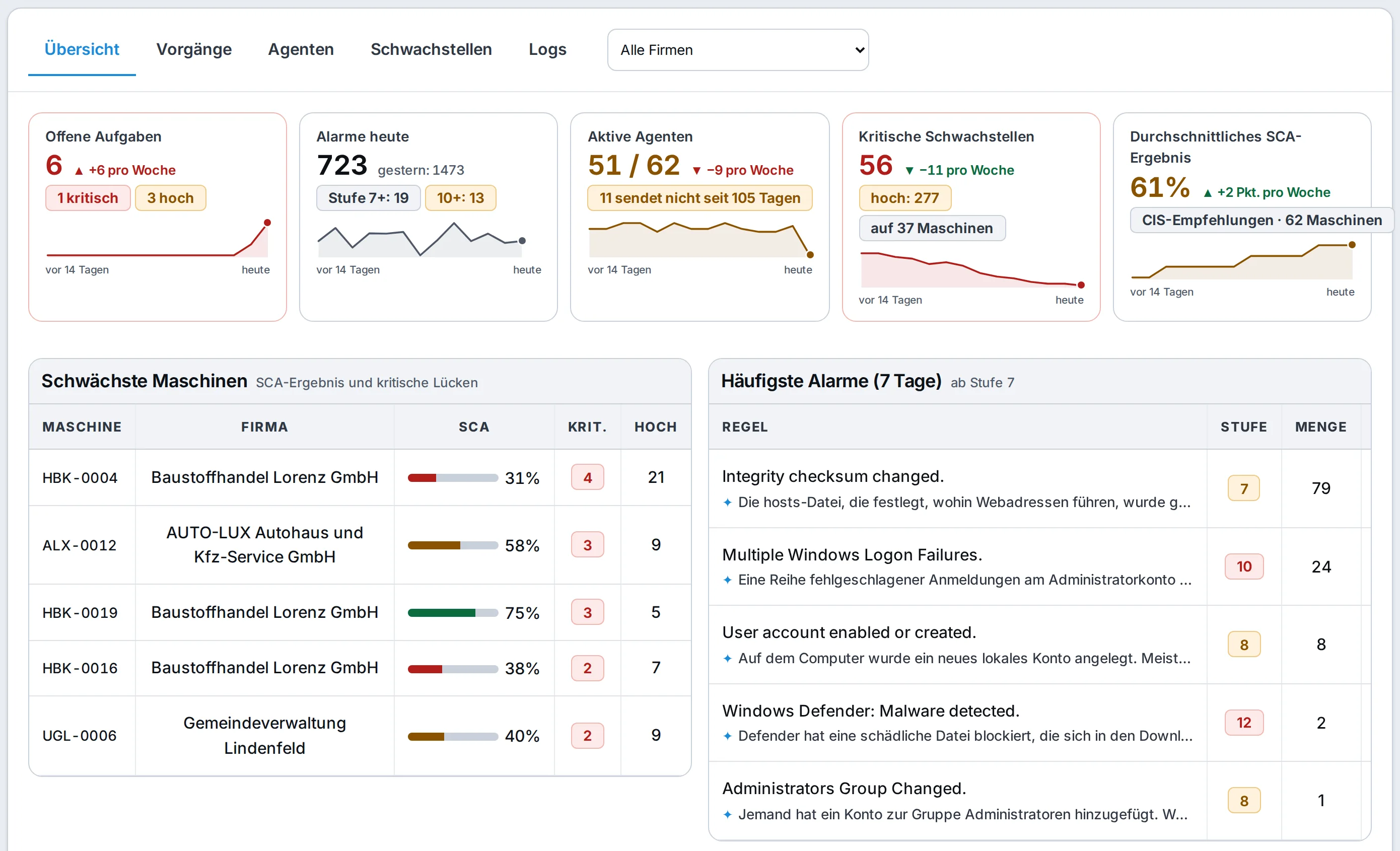Screen dimensions: 1400x851
Task: Click the 11 sendet nicht seit 105 Tagen badge
Action: [x=700, y=198]
